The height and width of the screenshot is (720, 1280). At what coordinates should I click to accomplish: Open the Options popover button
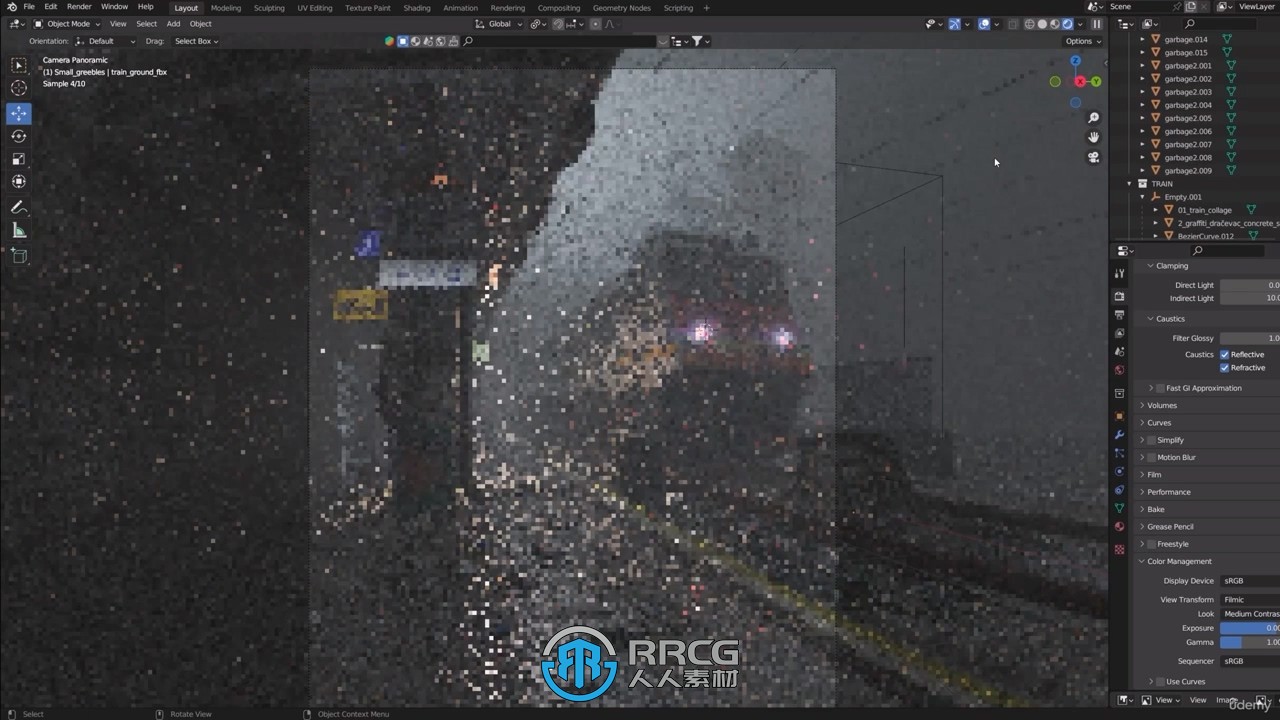pos(1083,41)
